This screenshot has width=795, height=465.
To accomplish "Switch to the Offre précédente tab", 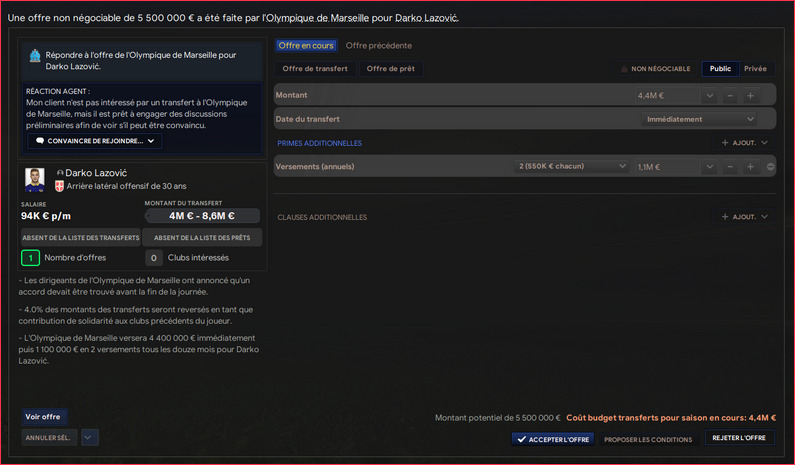I will (378, 46).
